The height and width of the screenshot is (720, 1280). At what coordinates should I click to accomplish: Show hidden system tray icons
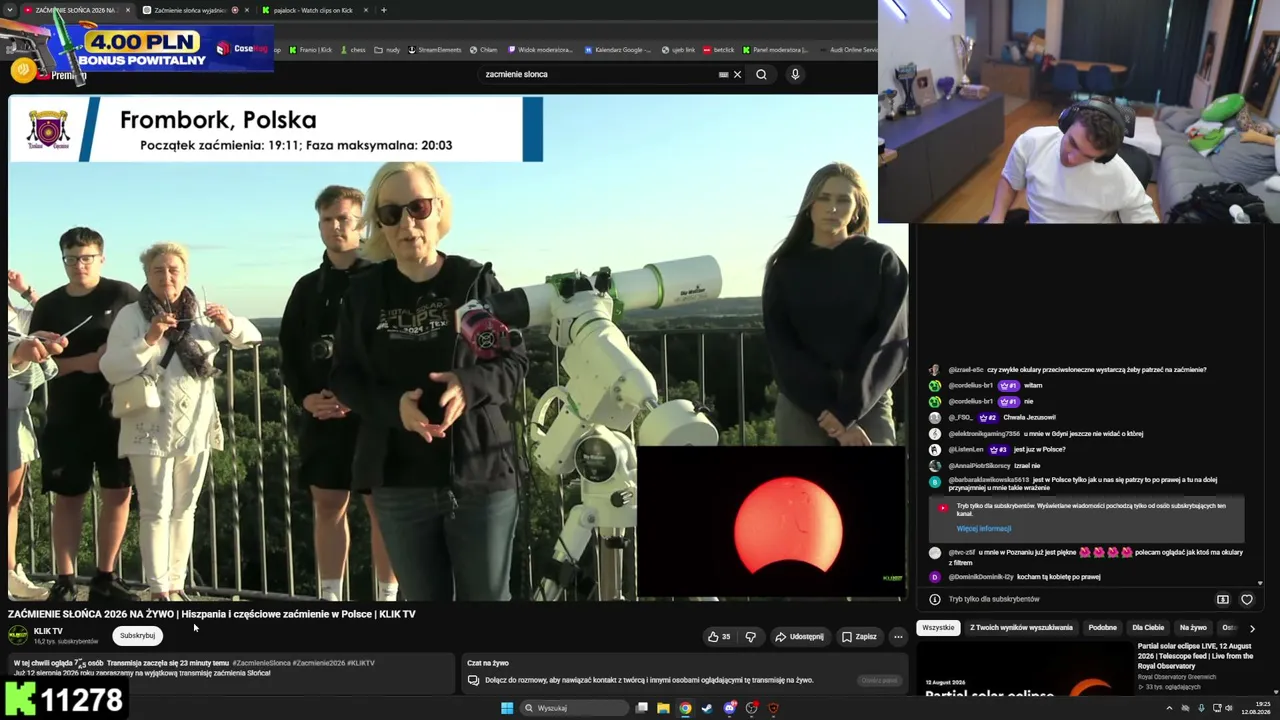tap(1169, 708)
